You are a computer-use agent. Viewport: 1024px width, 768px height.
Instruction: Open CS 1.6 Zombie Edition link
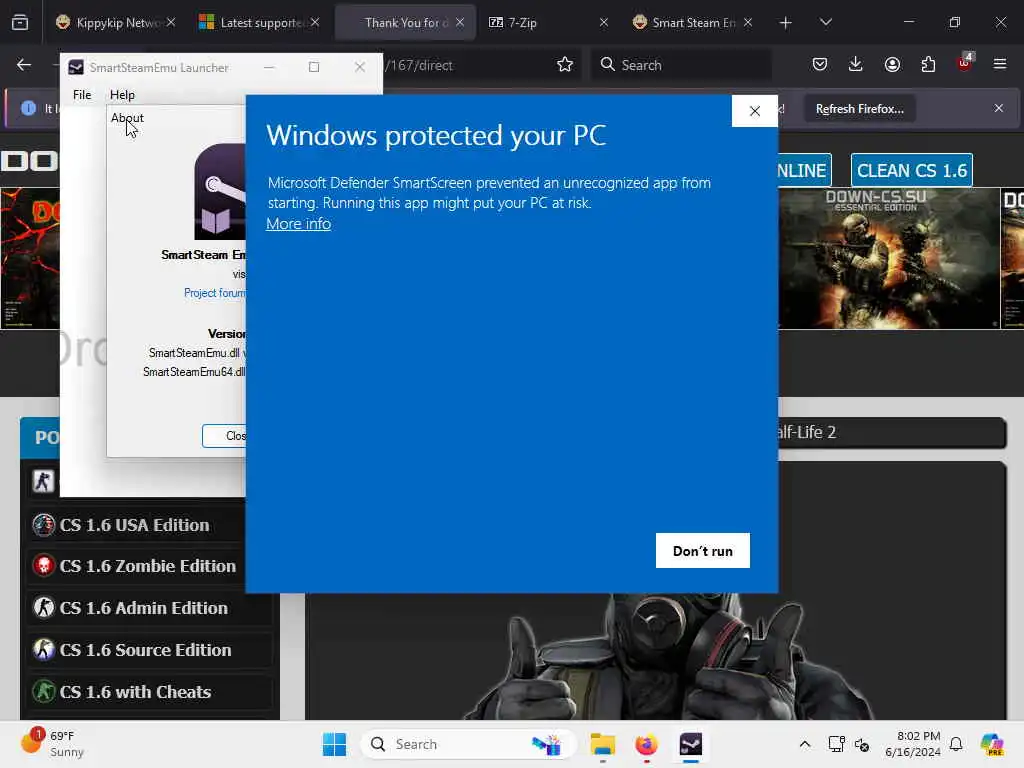click(x=148, y=566)
